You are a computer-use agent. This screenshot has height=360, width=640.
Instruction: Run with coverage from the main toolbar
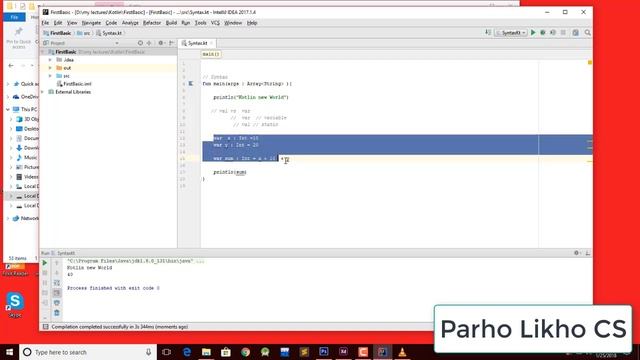click(553, 33)
